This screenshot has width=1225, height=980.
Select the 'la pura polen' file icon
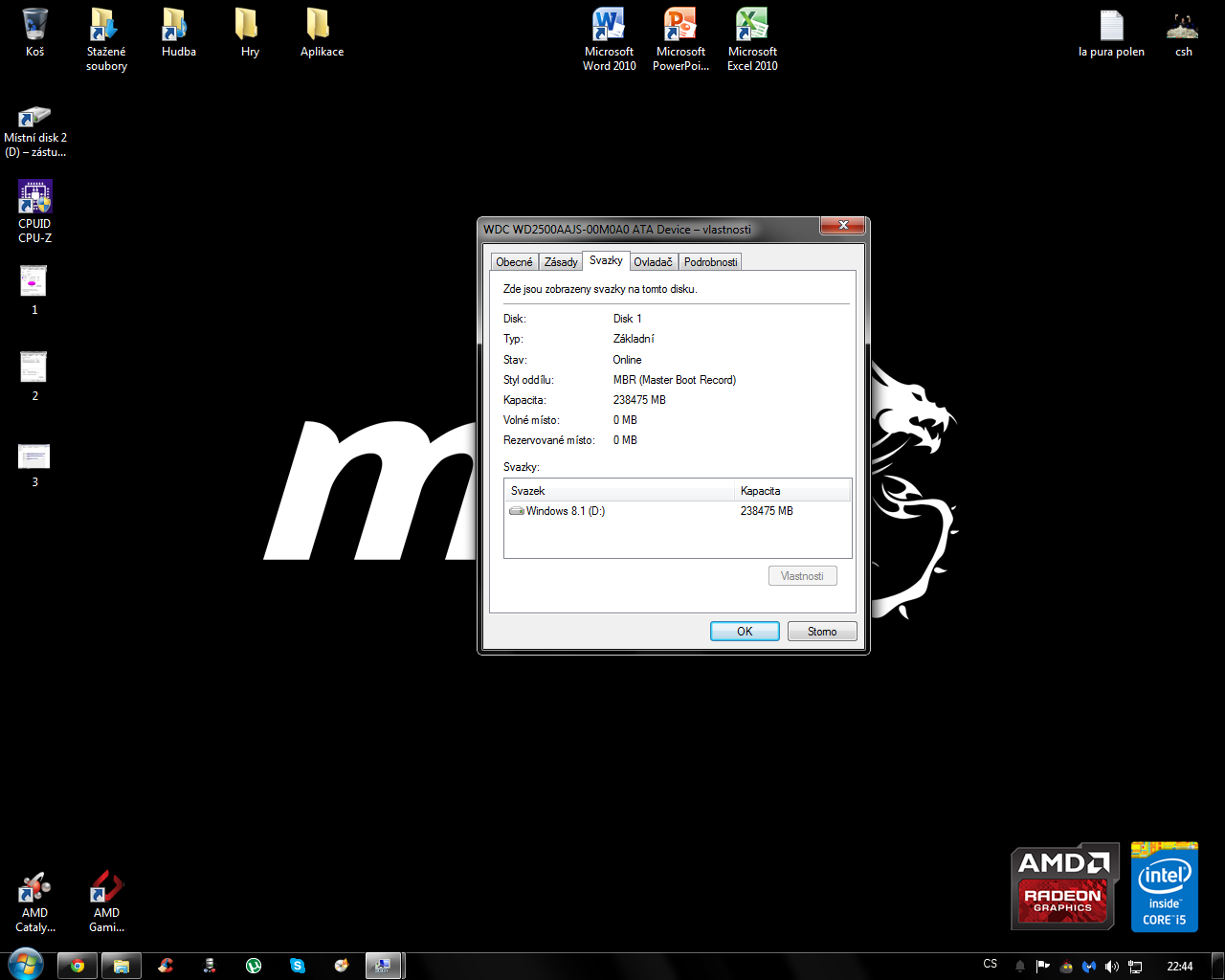pyautogui.click(x=1111, y=33)
